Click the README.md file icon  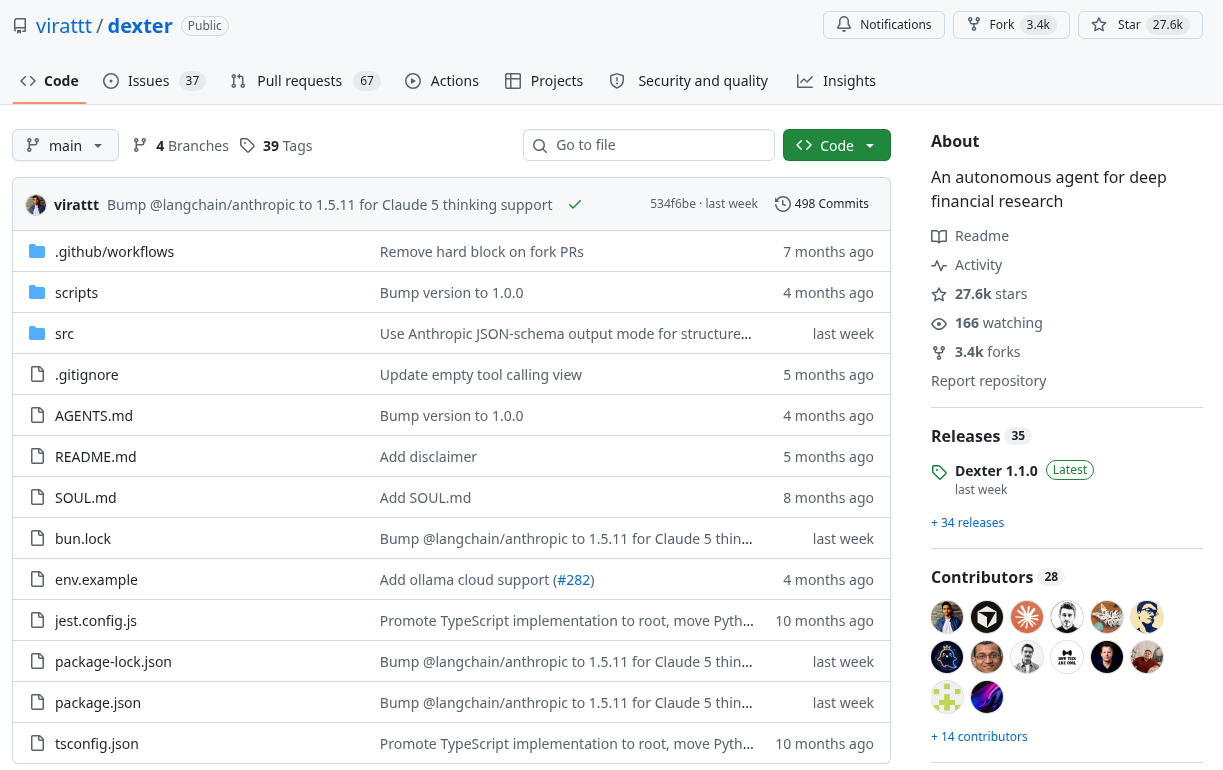coord(37,456)
